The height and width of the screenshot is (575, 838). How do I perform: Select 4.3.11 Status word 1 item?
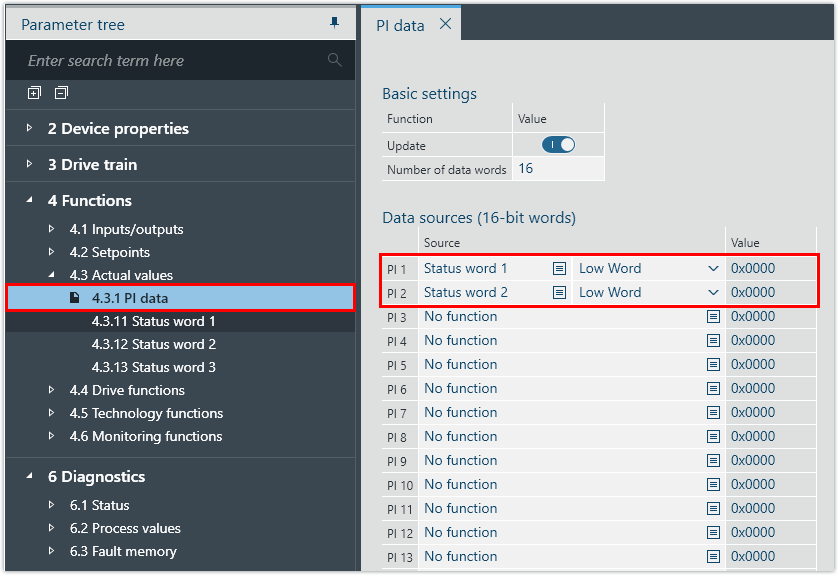click(153, 321)
